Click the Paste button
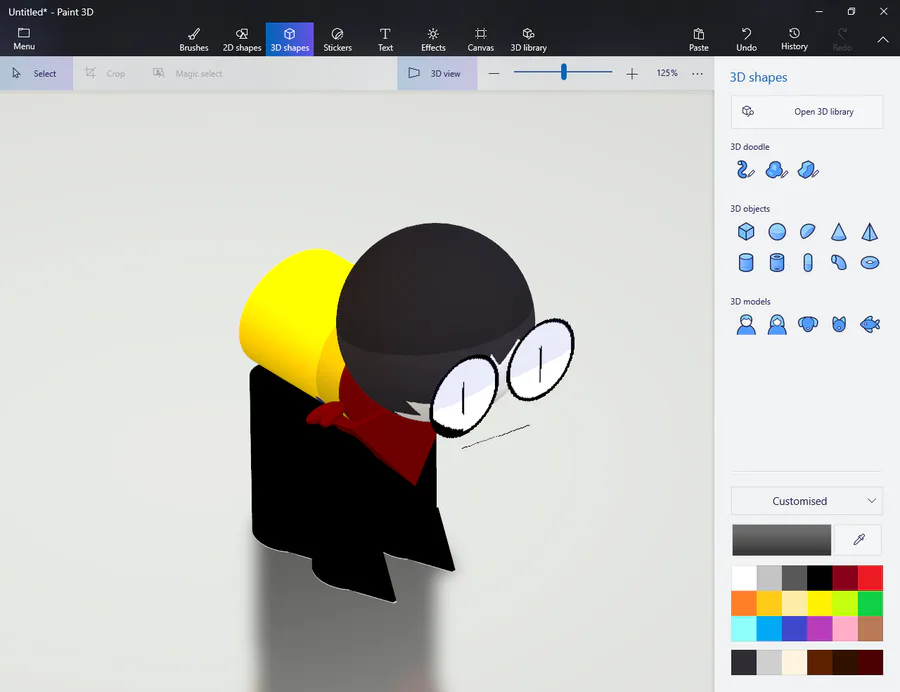This screenshot has height=692, width=900. 699,40
